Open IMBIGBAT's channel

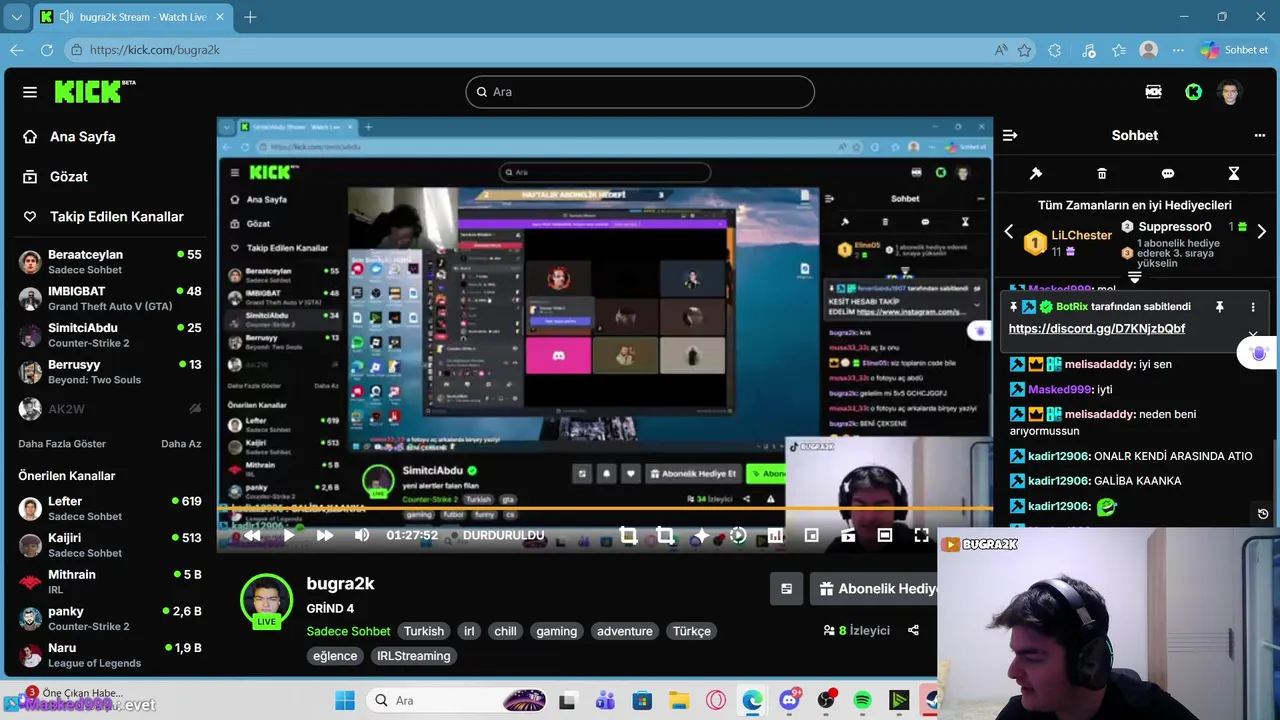110,298
